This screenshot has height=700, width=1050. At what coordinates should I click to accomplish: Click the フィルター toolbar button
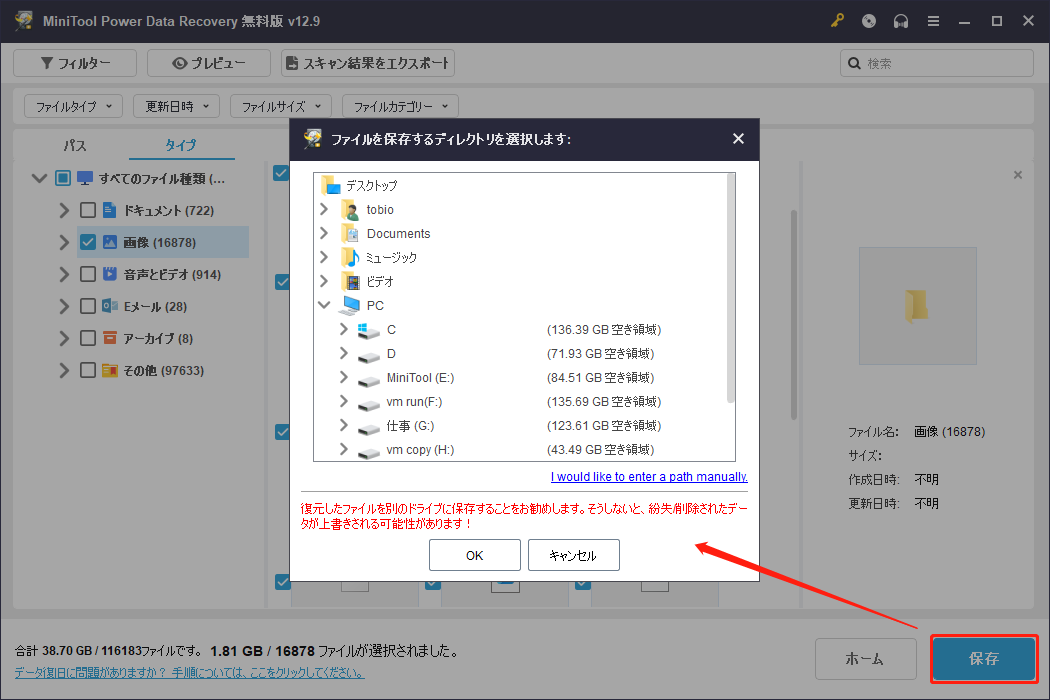(x=75, y=63)
